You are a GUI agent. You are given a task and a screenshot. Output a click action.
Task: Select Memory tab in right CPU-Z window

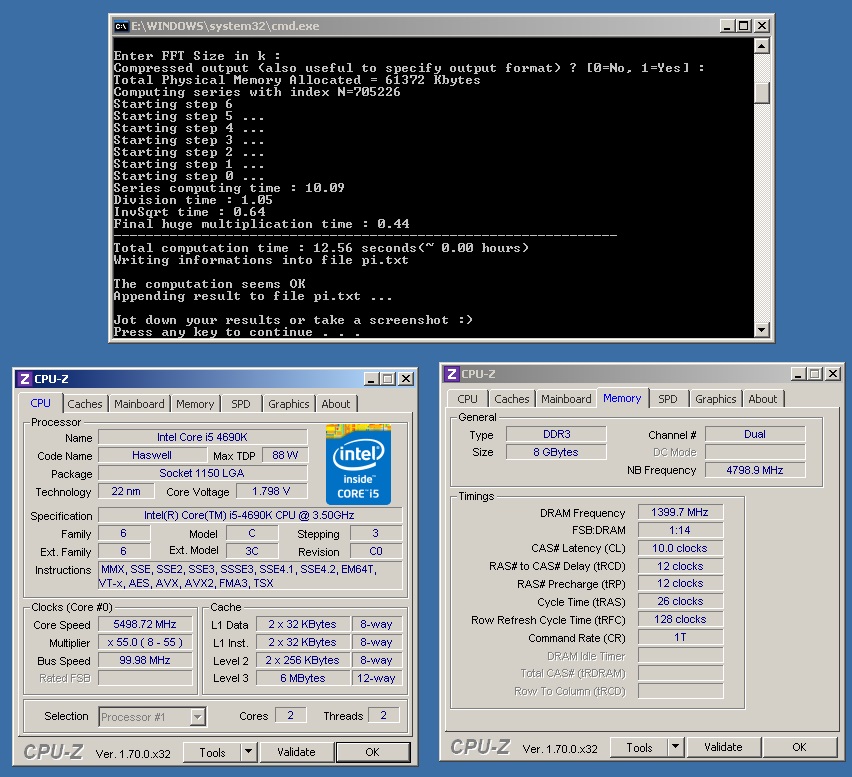[622, 398]
